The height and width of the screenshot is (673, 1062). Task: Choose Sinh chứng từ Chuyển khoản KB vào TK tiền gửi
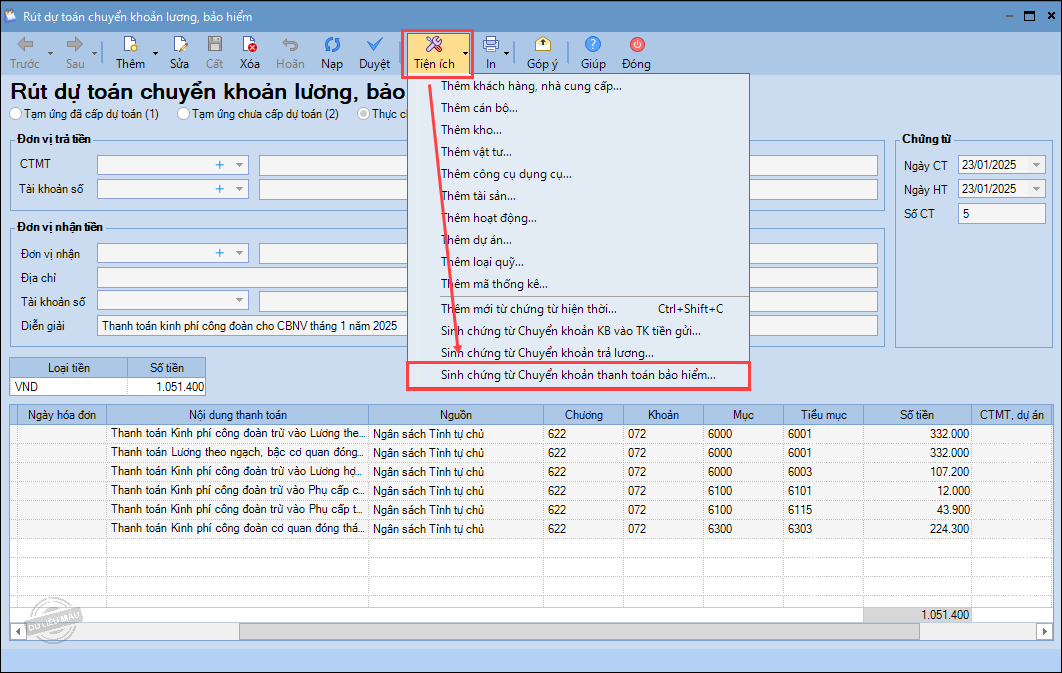(x=578, y=331)
